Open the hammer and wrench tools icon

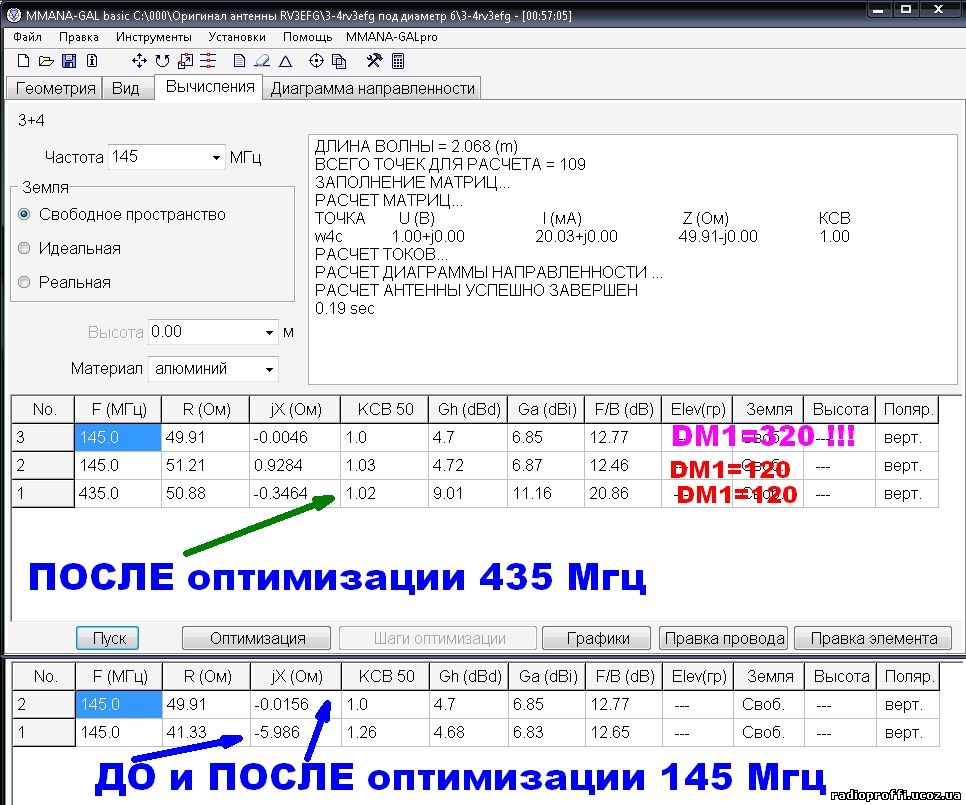point(374,60)
